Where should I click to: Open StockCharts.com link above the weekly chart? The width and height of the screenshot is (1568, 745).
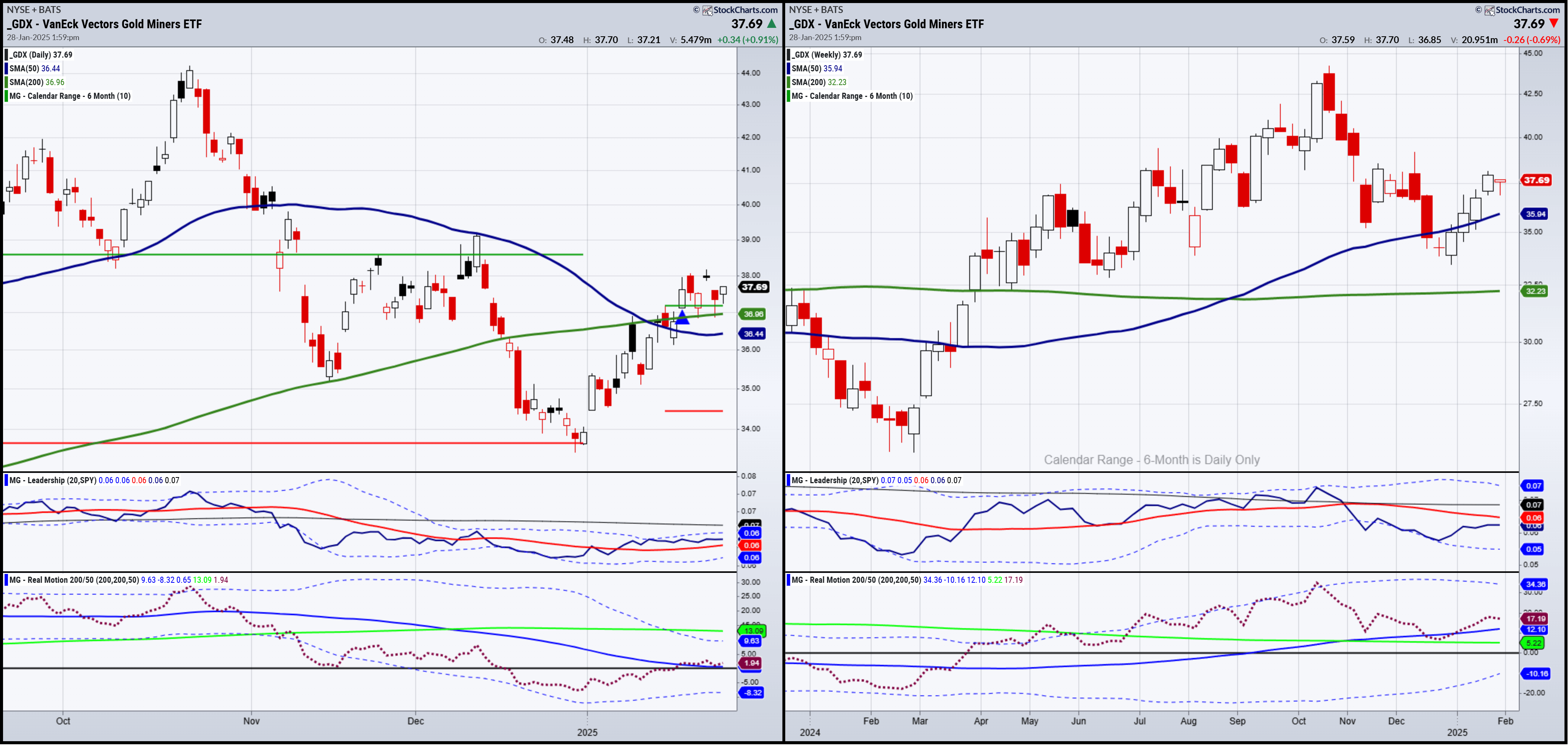pyautogui.click(x=1527, y=10)
